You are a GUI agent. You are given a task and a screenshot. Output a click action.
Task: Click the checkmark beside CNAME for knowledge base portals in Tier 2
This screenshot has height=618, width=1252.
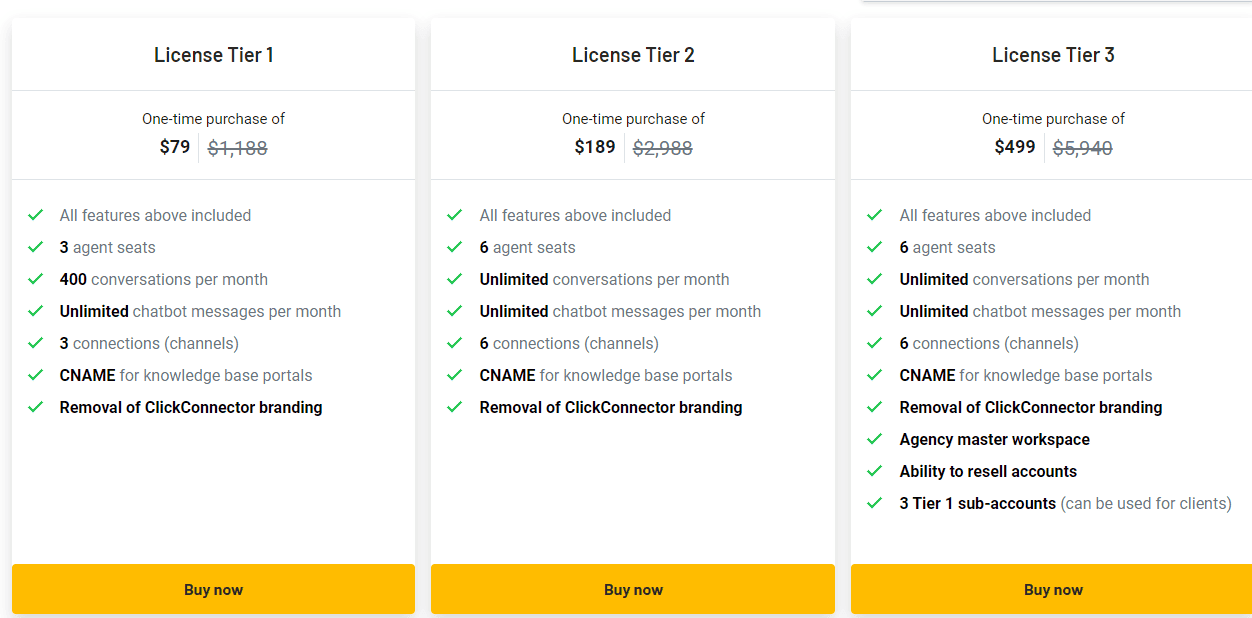coord(456,375)
